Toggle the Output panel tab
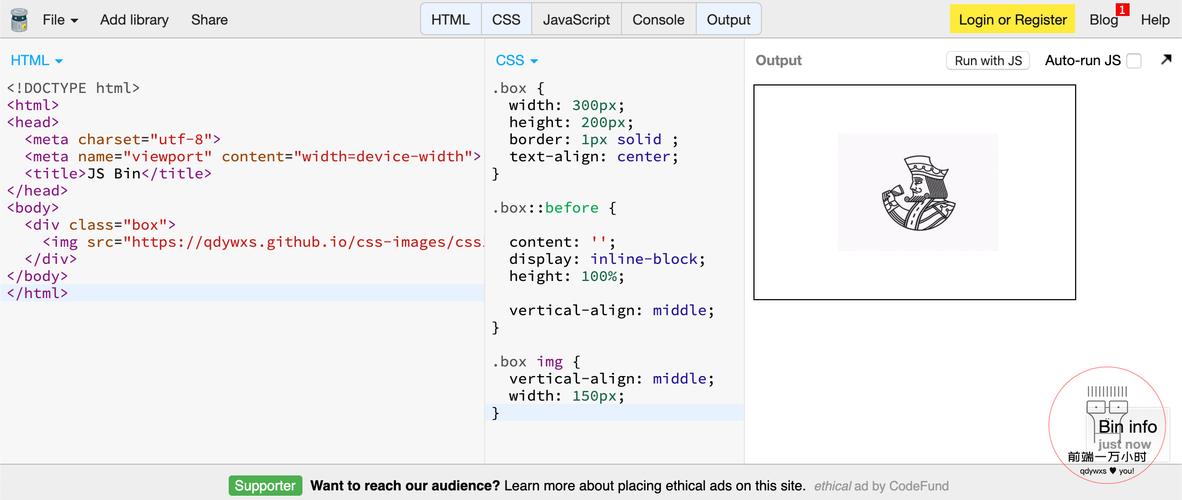 point(729,20)
